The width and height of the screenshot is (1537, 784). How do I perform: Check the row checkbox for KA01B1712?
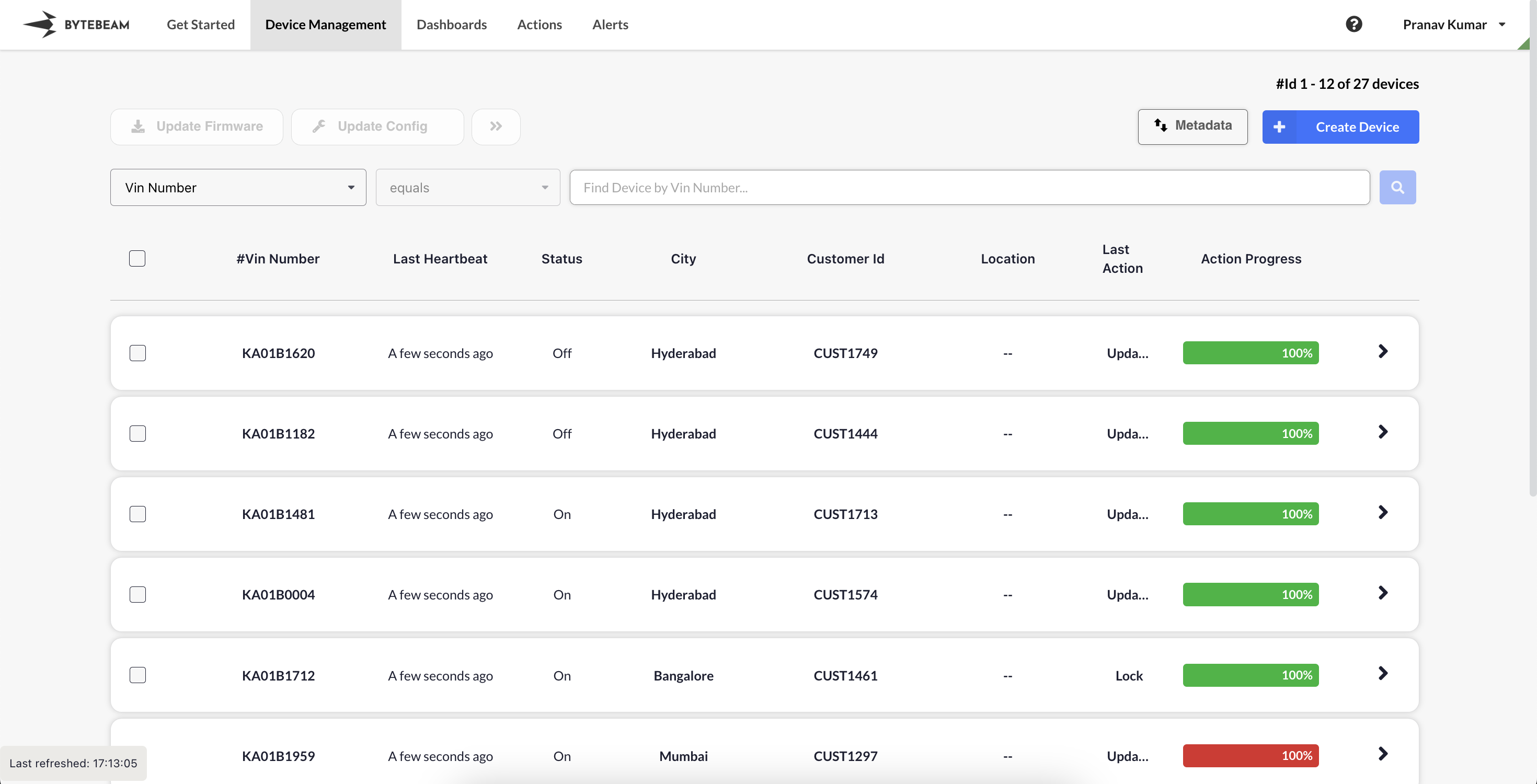(138, 675)
